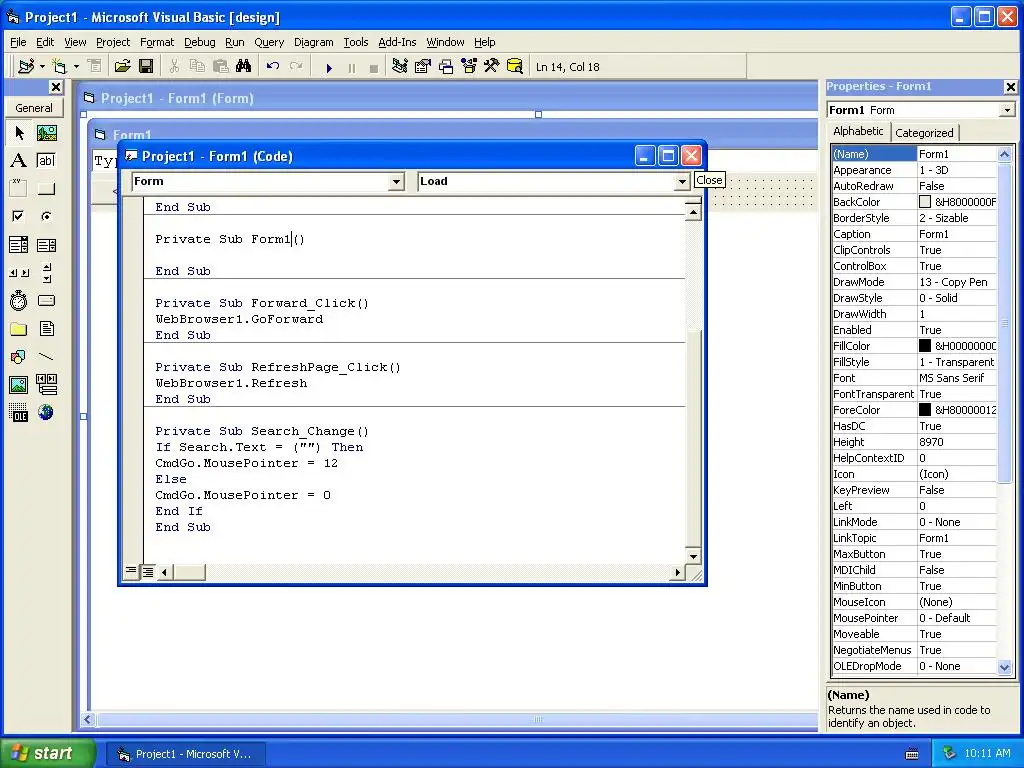Viewport: 1024px width, 768px height.
Task: Click the ForeColor black swatch
Action: click(x=925, y=409)
